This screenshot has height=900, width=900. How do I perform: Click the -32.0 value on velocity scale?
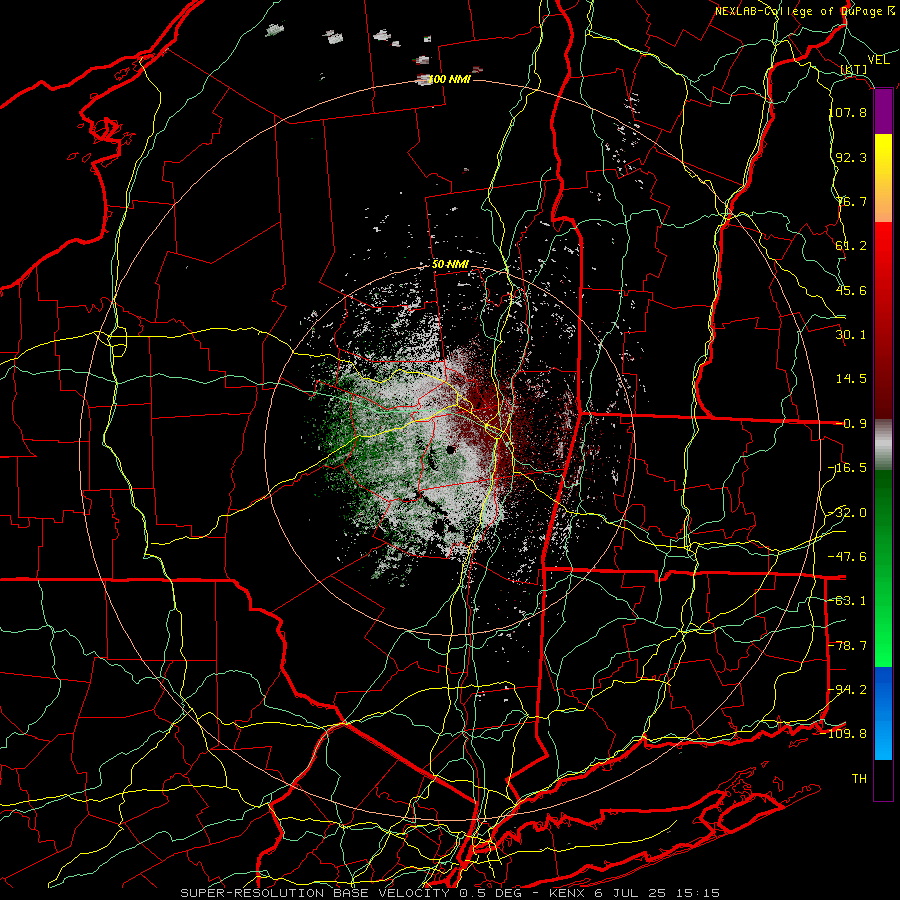point(847,513)
